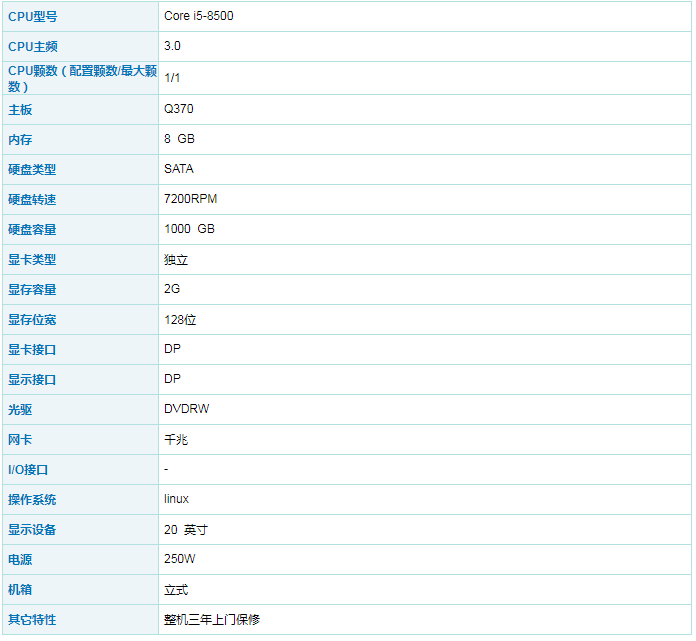Select the '1000 GB' capacity value
696x641 pixels.
[190, 229]
